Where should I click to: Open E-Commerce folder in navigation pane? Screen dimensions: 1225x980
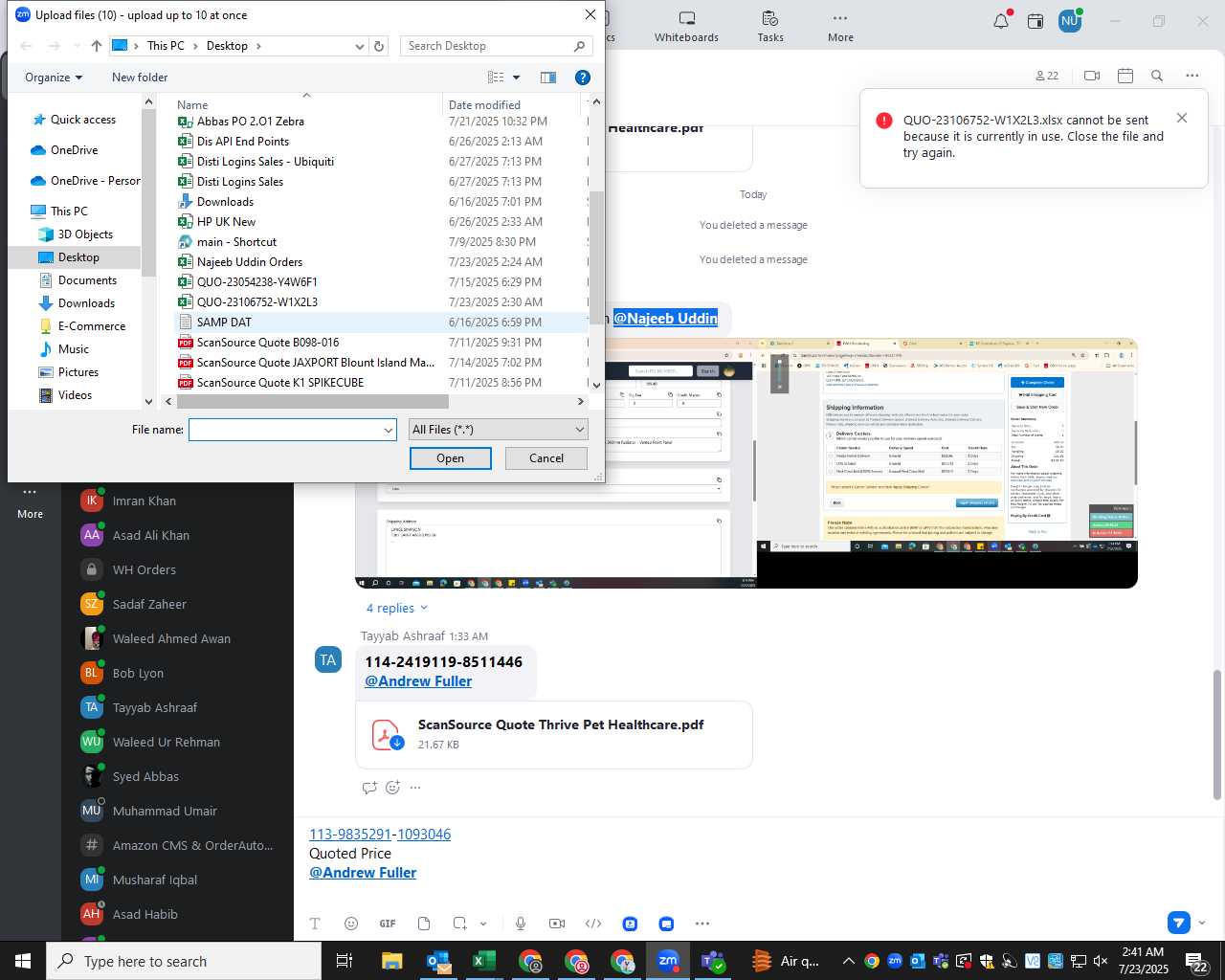pos(91,326)
